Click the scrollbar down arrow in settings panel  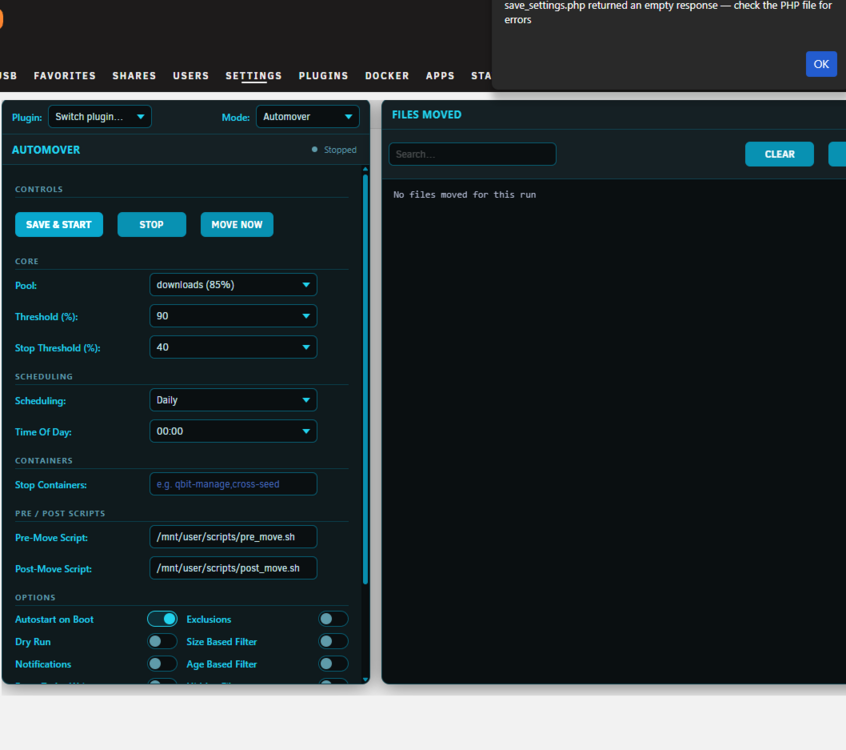click(365, 680)
